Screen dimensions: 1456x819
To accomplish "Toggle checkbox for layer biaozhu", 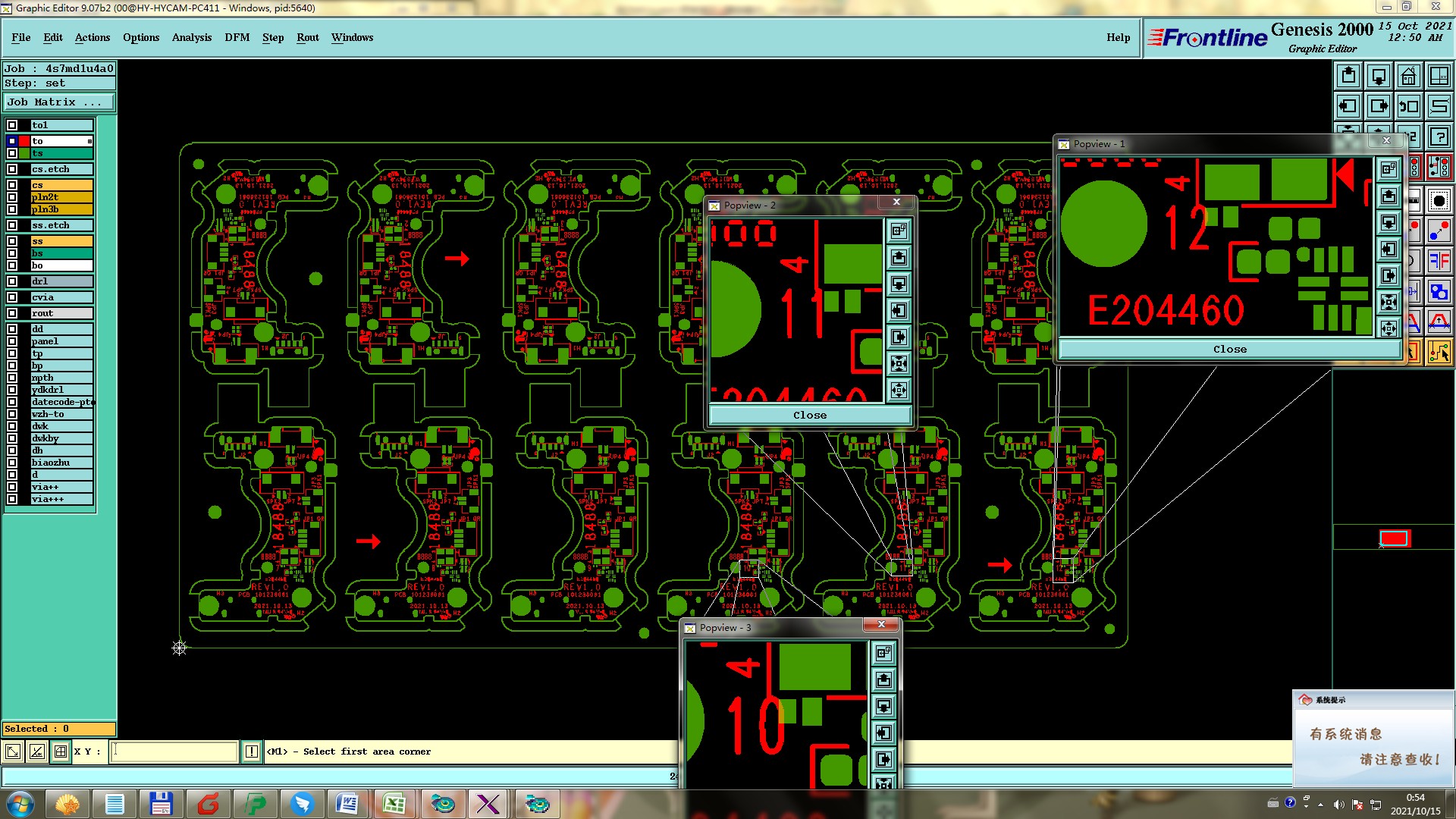I will coord(12,463).
